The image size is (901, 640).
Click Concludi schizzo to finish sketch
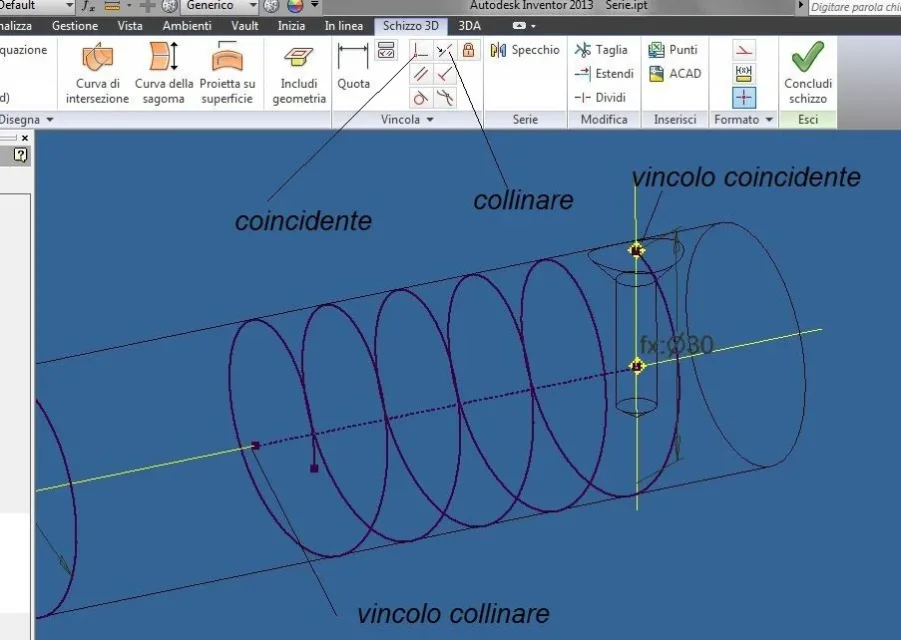pyautogui.click(x=807, y=73)
